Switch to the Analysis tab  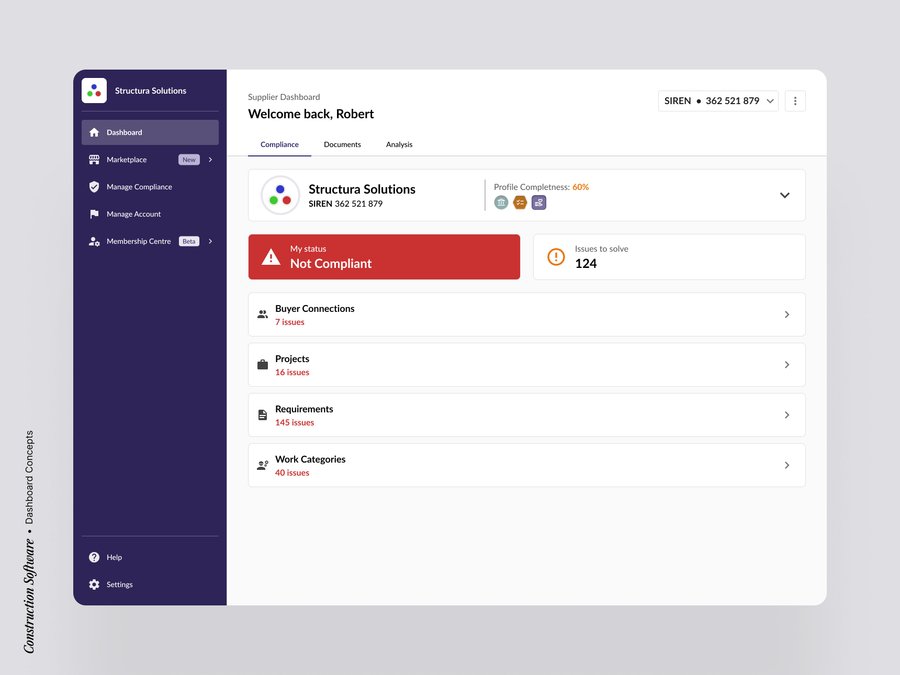tap(399, 145)
